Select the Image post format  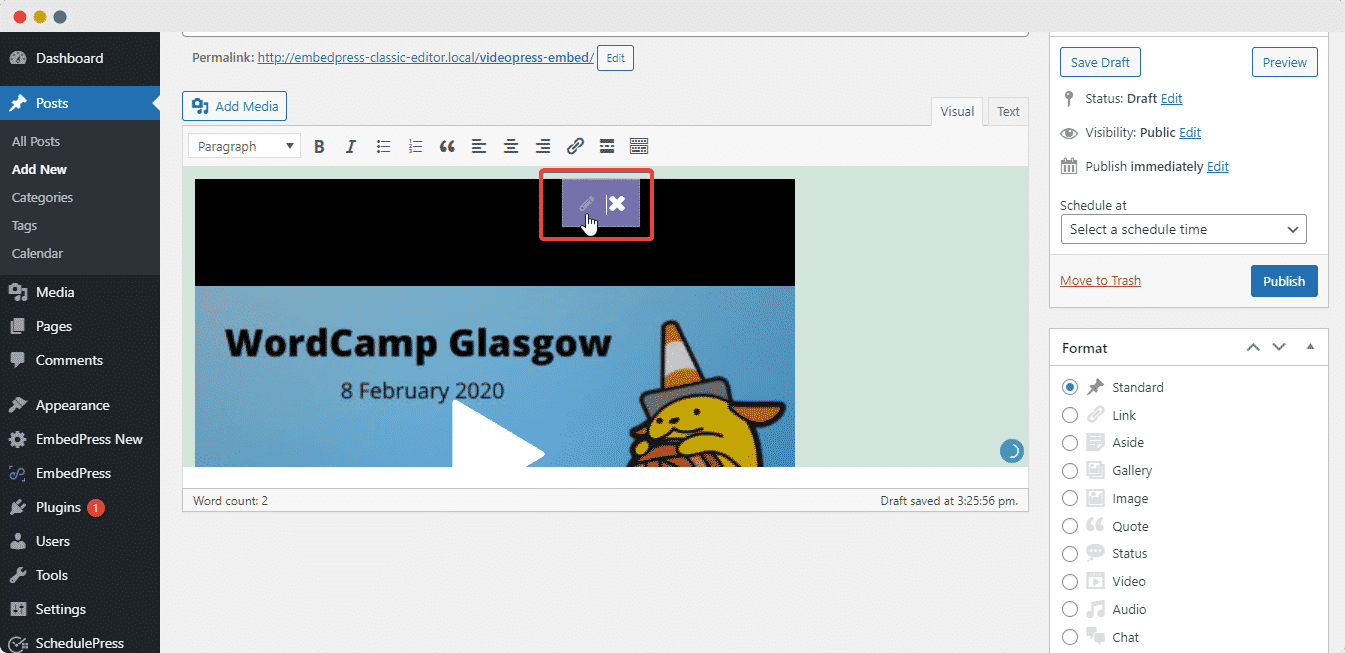pyautogui.click(x=1070, y=498)
